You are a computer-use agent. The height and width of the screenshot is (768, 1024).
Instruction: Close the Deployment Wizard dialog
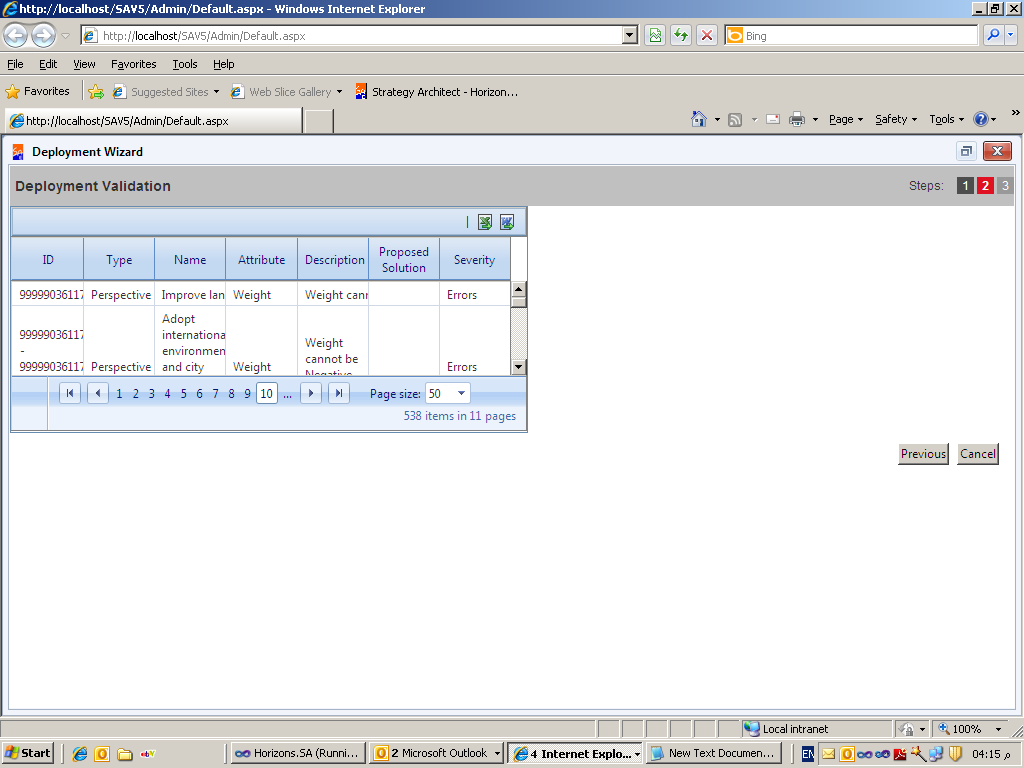[997, 152]
